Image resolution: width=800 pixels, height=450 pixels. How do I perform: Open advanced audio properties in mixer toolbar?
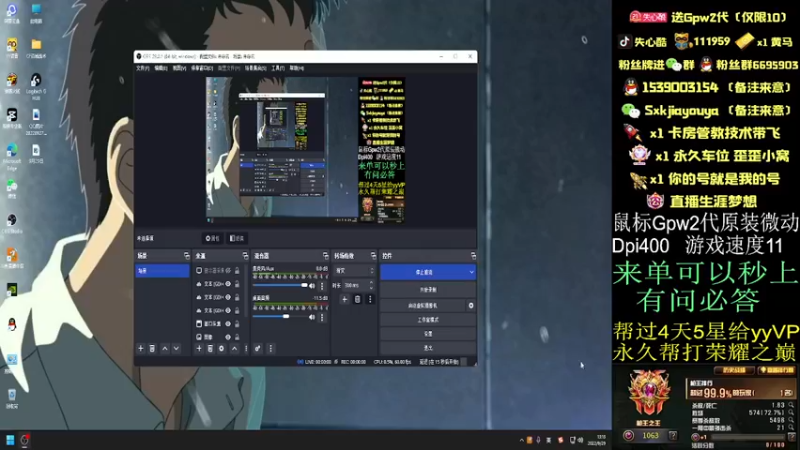tap(258, 348)
